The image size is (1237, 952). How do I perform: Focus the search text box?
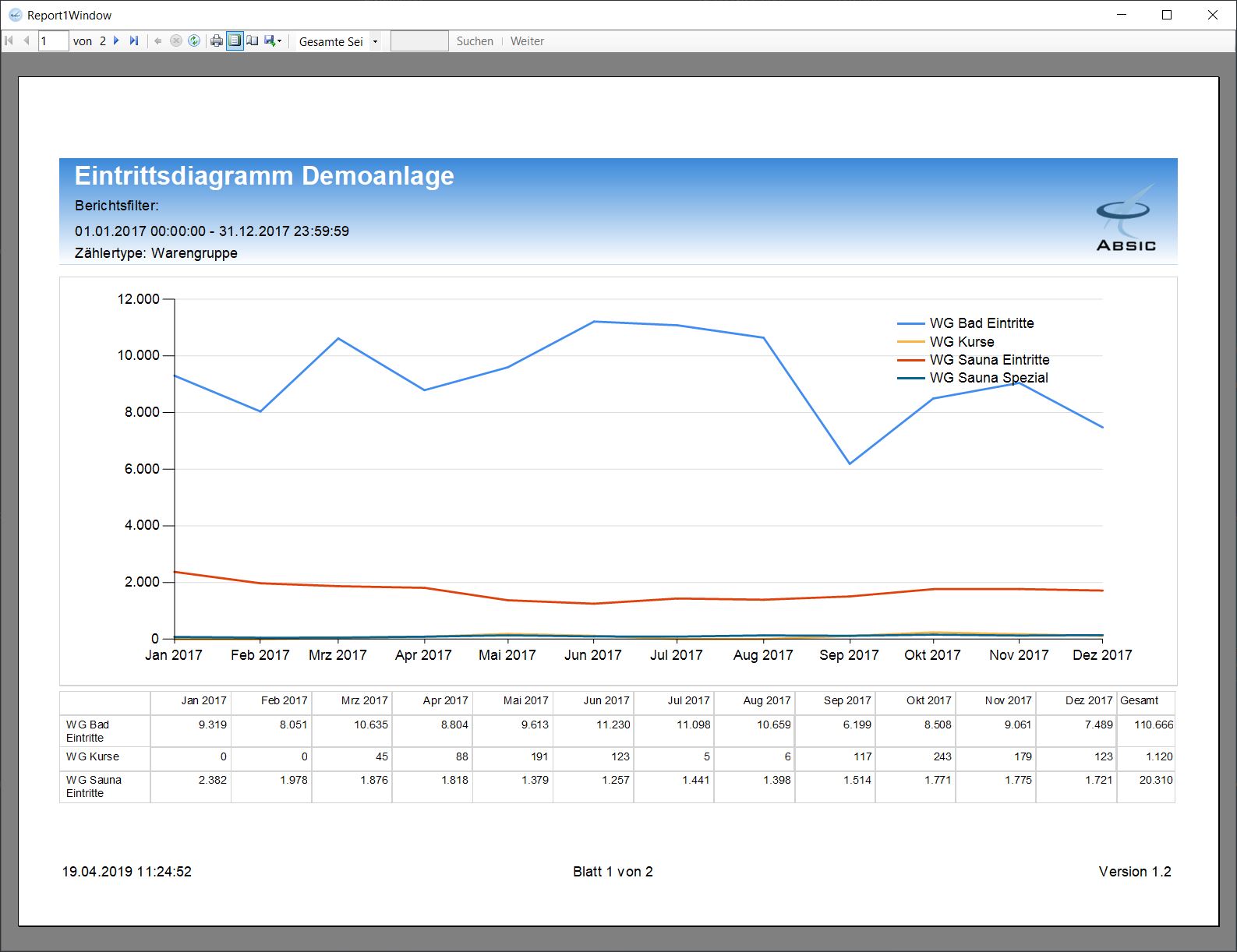point(419,41)
